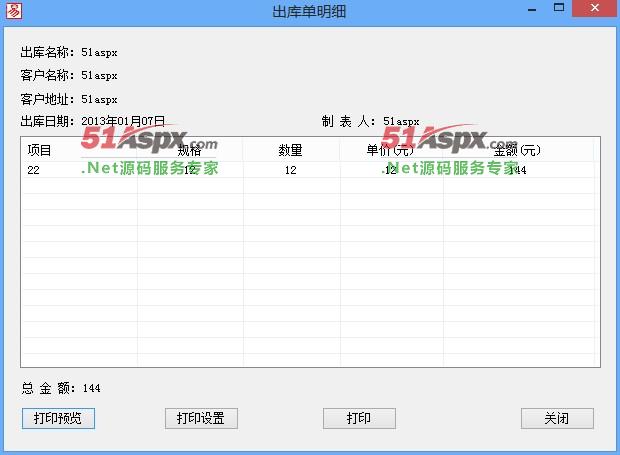The image size is (620, 455).
Task: Click the 金额 cell showing 144 in table
Action: coord(517,170)
